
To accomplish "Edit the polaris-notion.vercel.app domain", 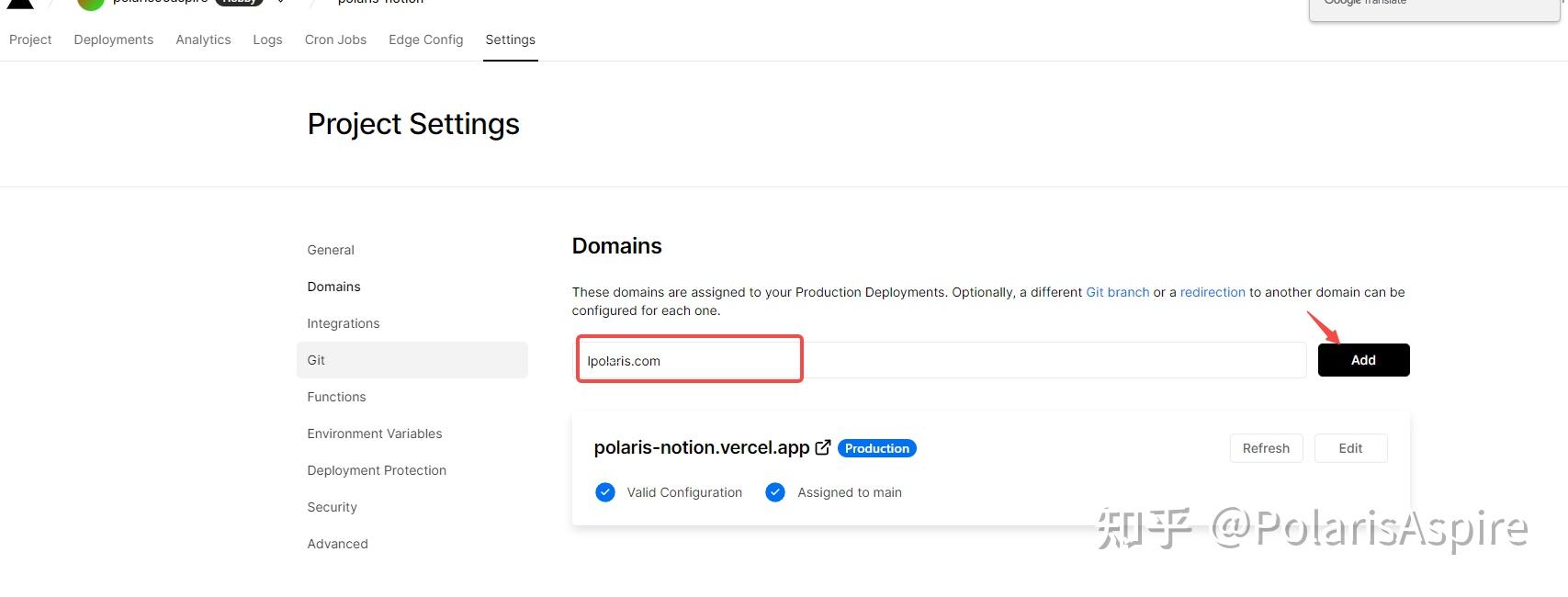I will point(1350,448).
